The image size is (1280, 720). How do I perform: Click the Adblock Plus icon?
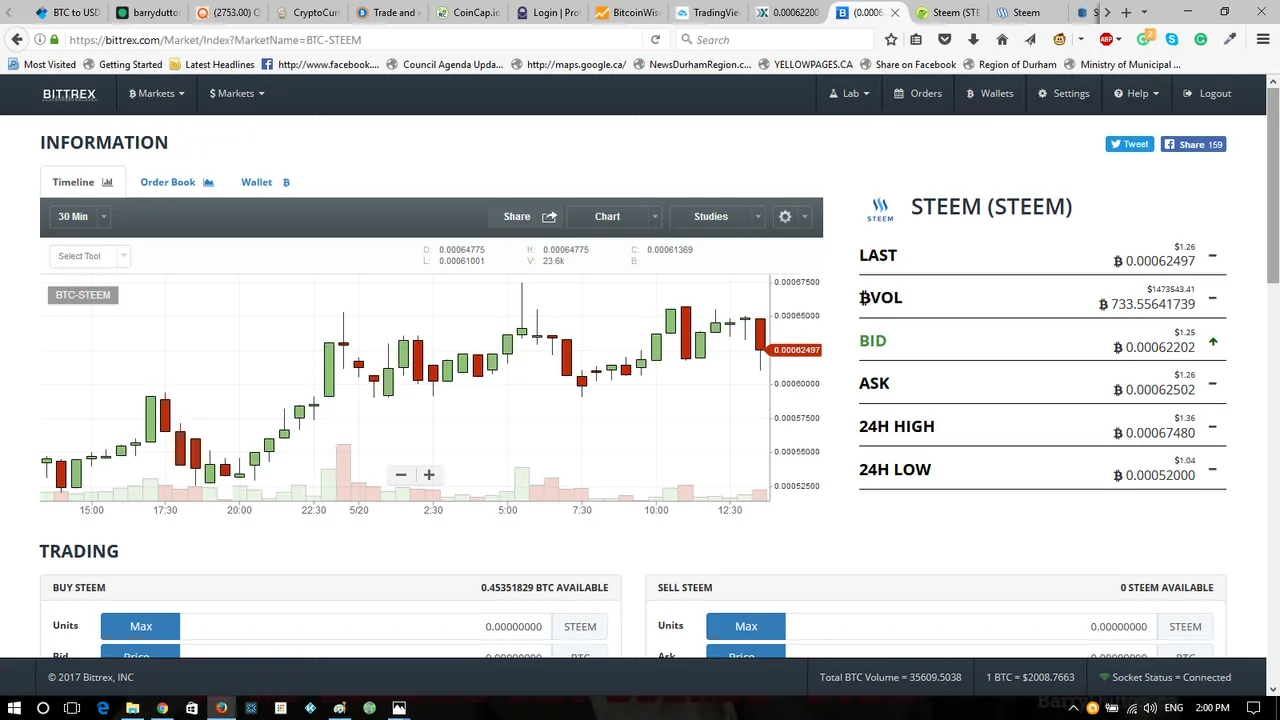coord(1106,39)
